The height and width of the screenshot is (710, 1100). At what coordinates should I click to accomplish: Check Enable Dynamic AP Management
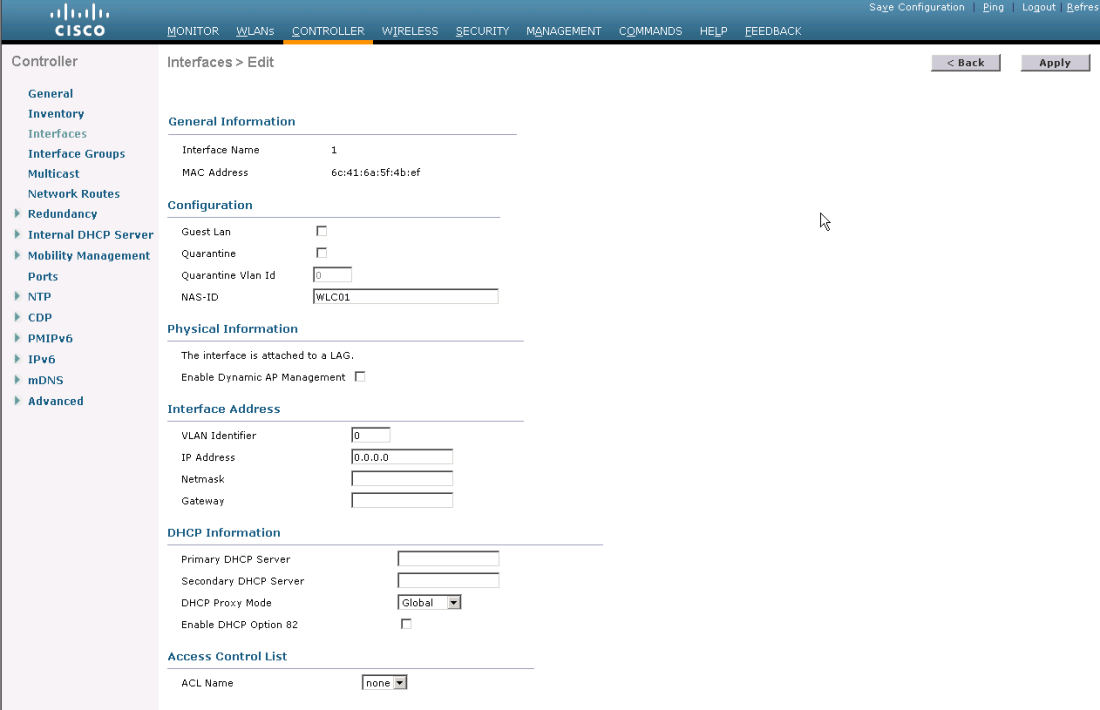coord(359,376)
